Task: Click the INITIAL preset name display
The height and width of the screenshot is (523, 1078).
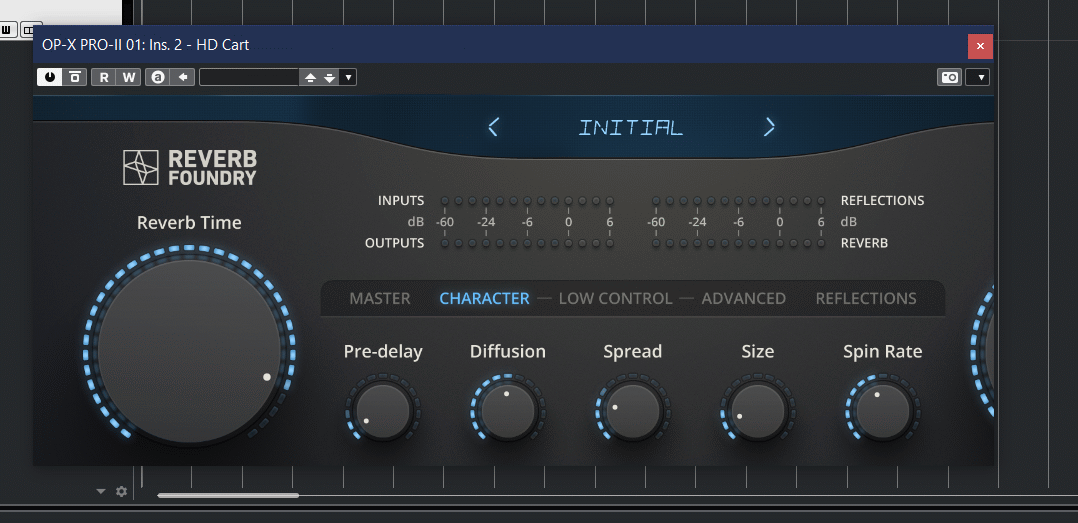Action: point(631,127)
